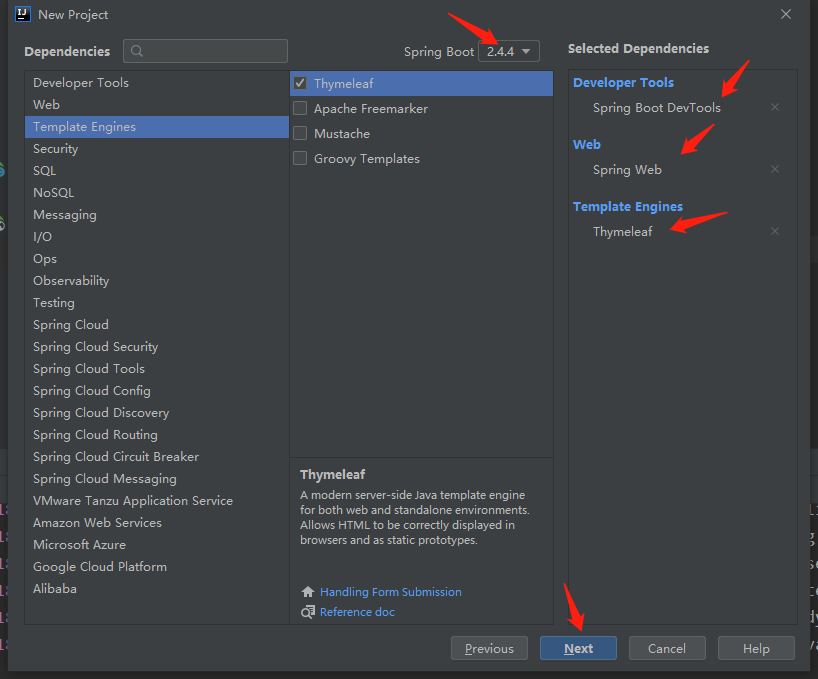This screenshot has height=679, width=818.
Task: Proceed with the Next button
Action: (x=578, y=648)
